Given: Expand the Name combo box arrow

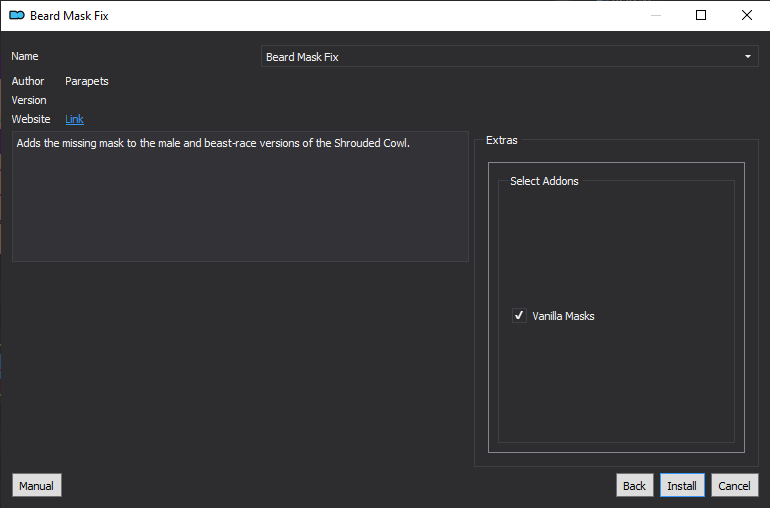Looking at the screenshot, I should coord(747,56).
